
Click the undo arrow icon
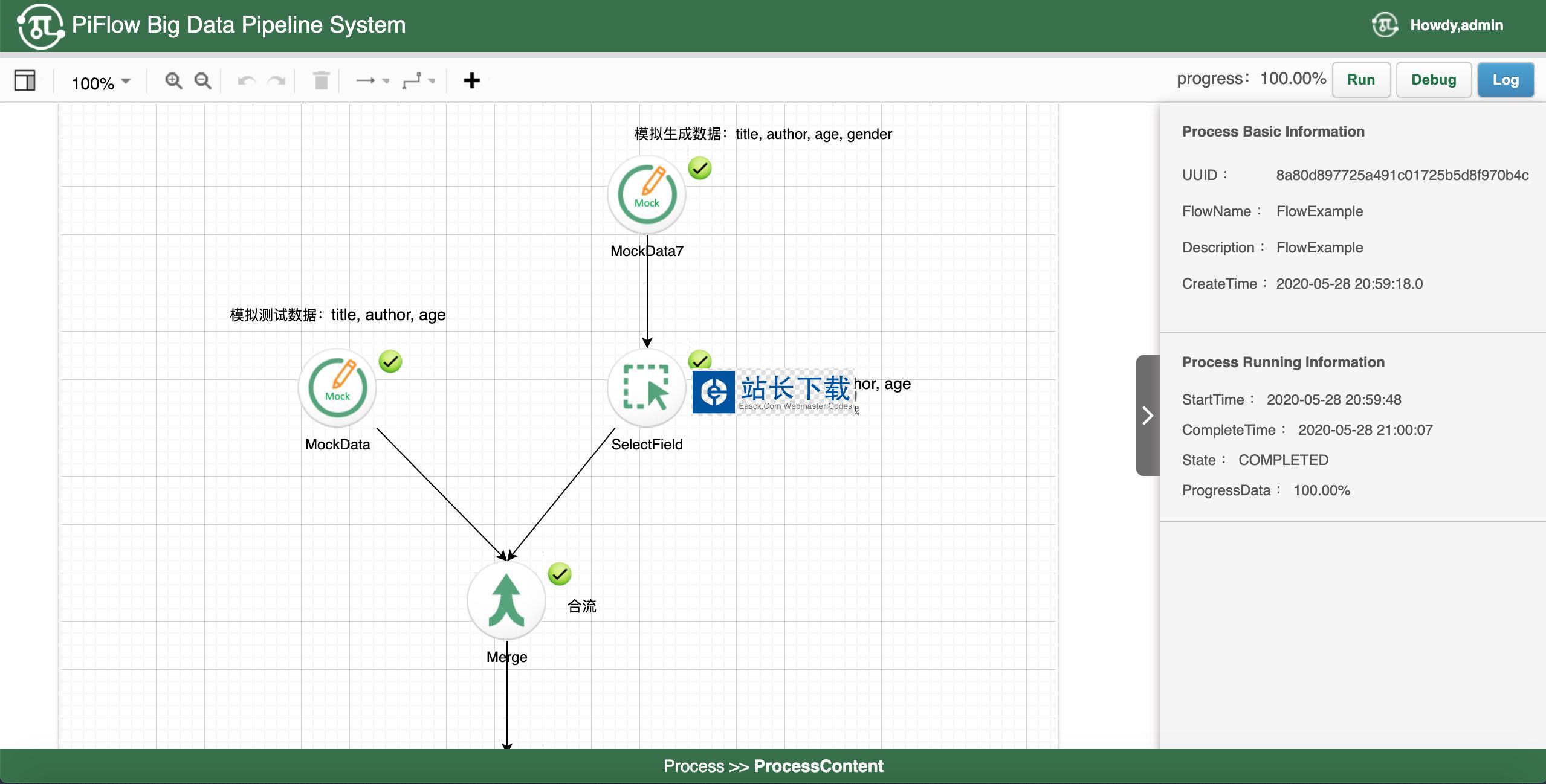(x=247, y=80)
